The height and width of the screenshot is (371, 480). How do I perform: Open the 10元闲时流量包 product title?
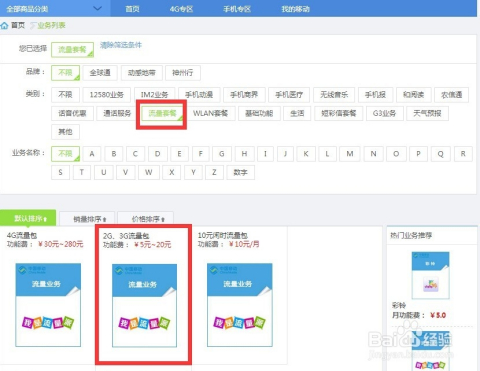click(x=223, y=235)
